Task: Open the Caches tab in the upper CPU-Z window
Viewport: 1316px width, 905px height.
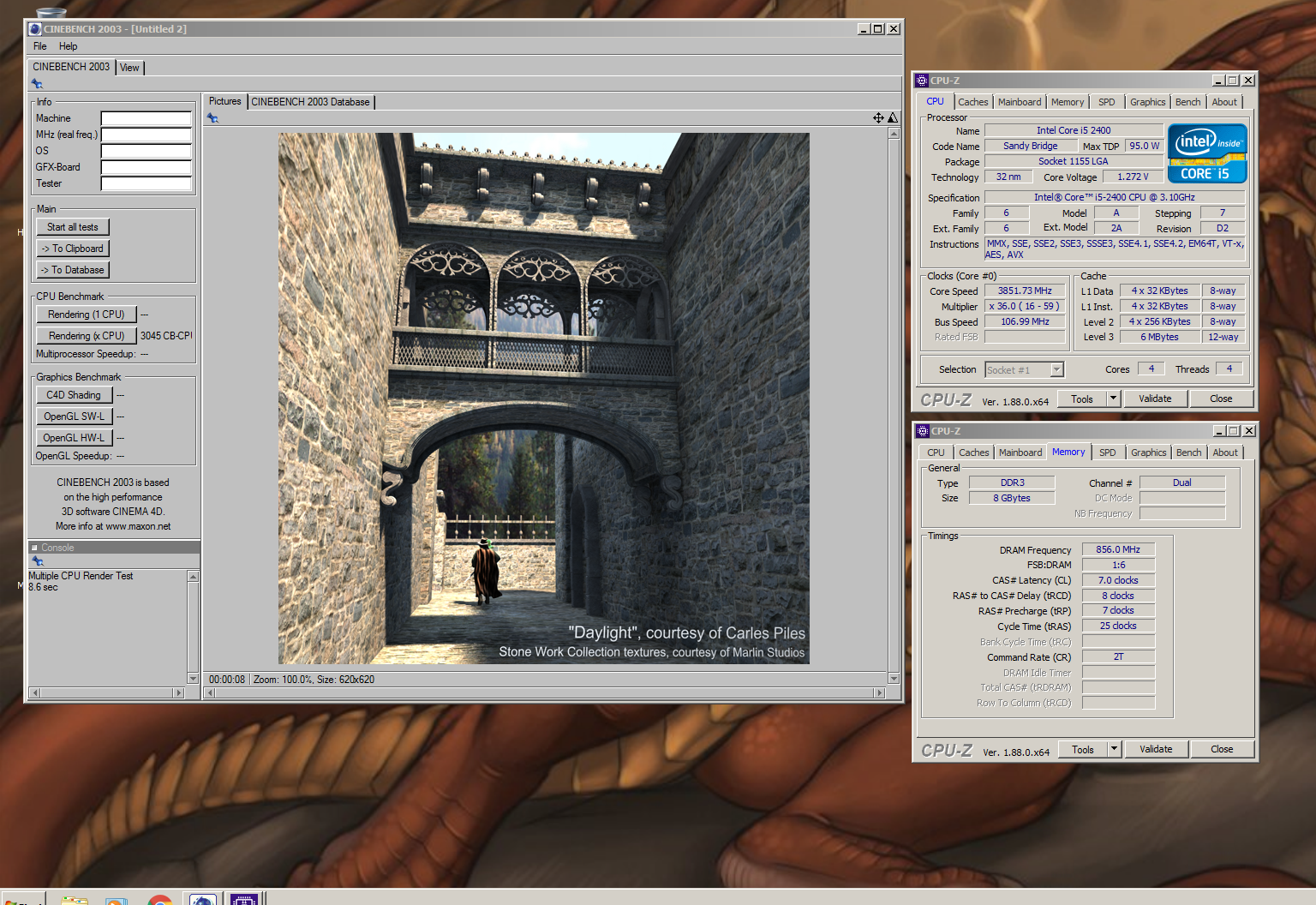Action: click(x=973, y=102)
